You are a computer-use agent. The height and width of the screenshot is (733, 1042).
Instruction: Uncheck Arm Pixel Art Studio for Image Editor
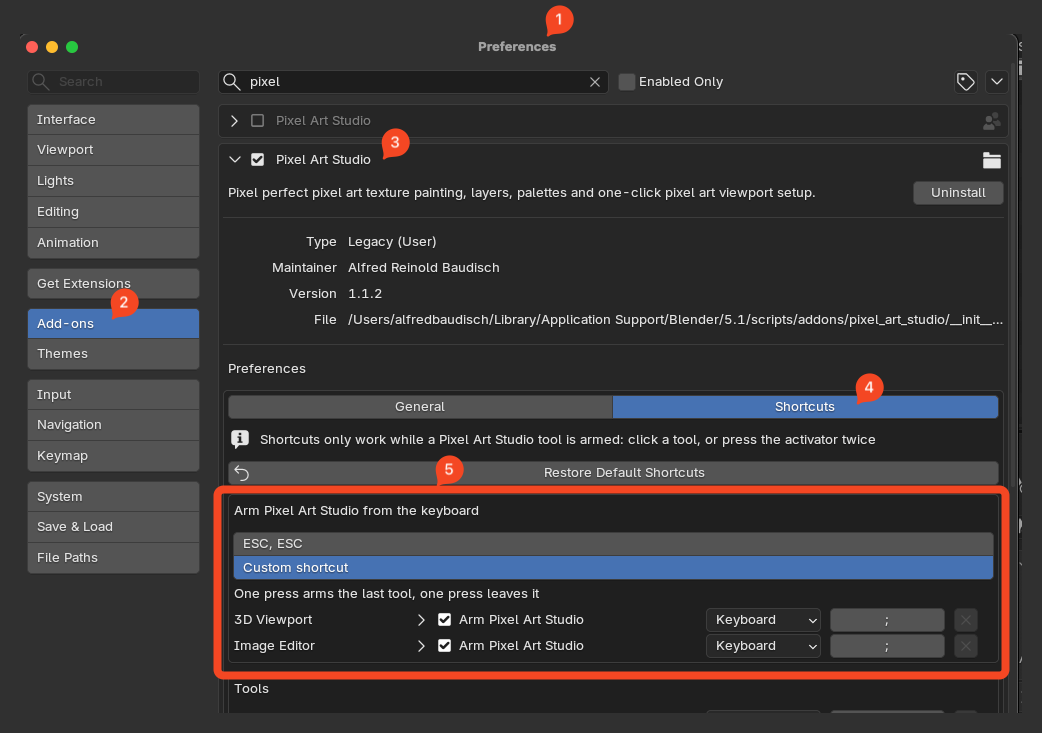tap(445, 646)
